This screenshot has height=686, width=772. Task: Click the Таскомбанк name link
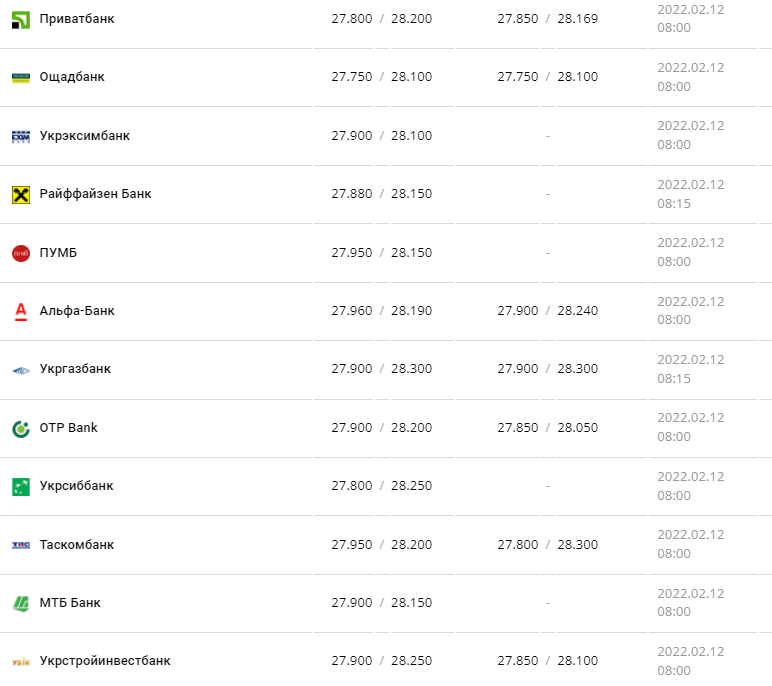tap(77, 545)
